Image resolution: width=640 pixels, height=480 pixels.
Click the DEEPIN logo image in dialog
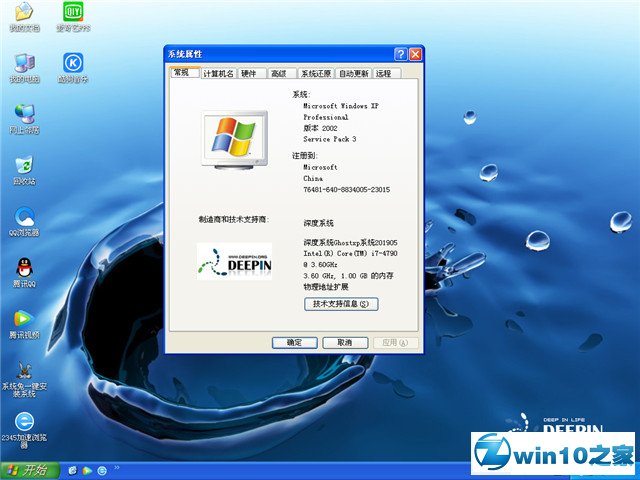click(234, 261)
